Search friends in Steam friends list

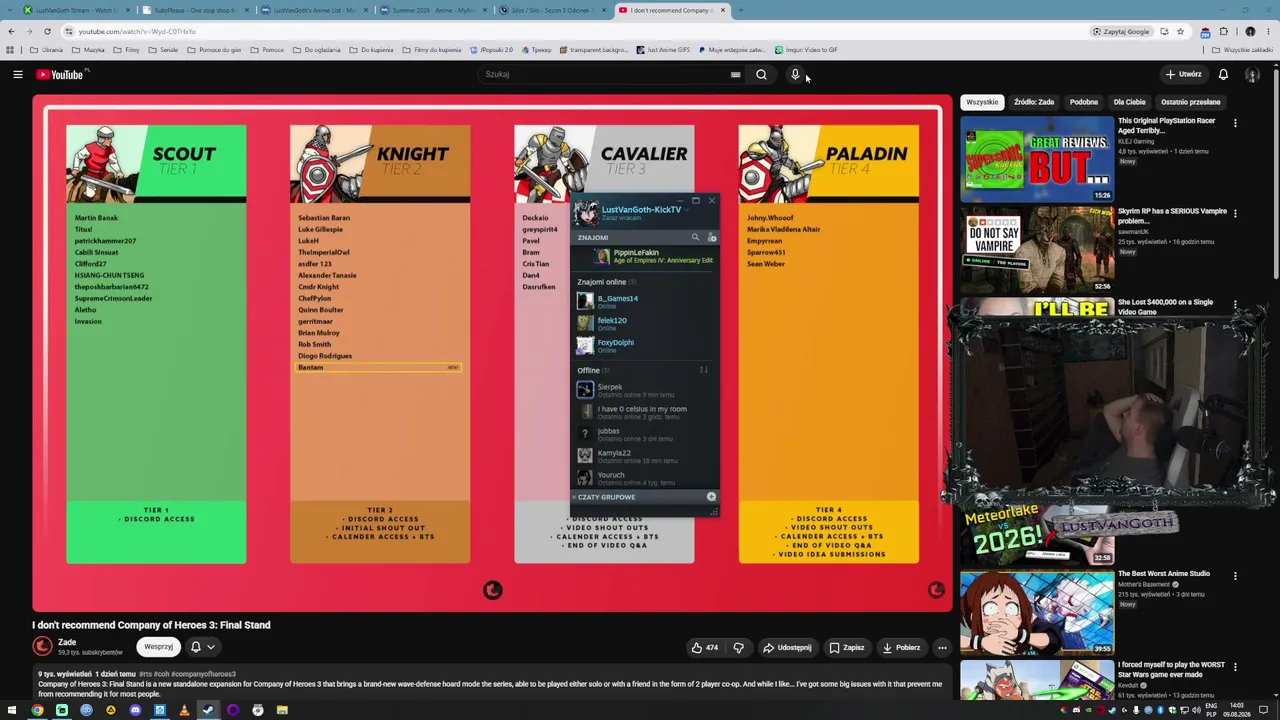pyautogui.click(x=695, y=238)
